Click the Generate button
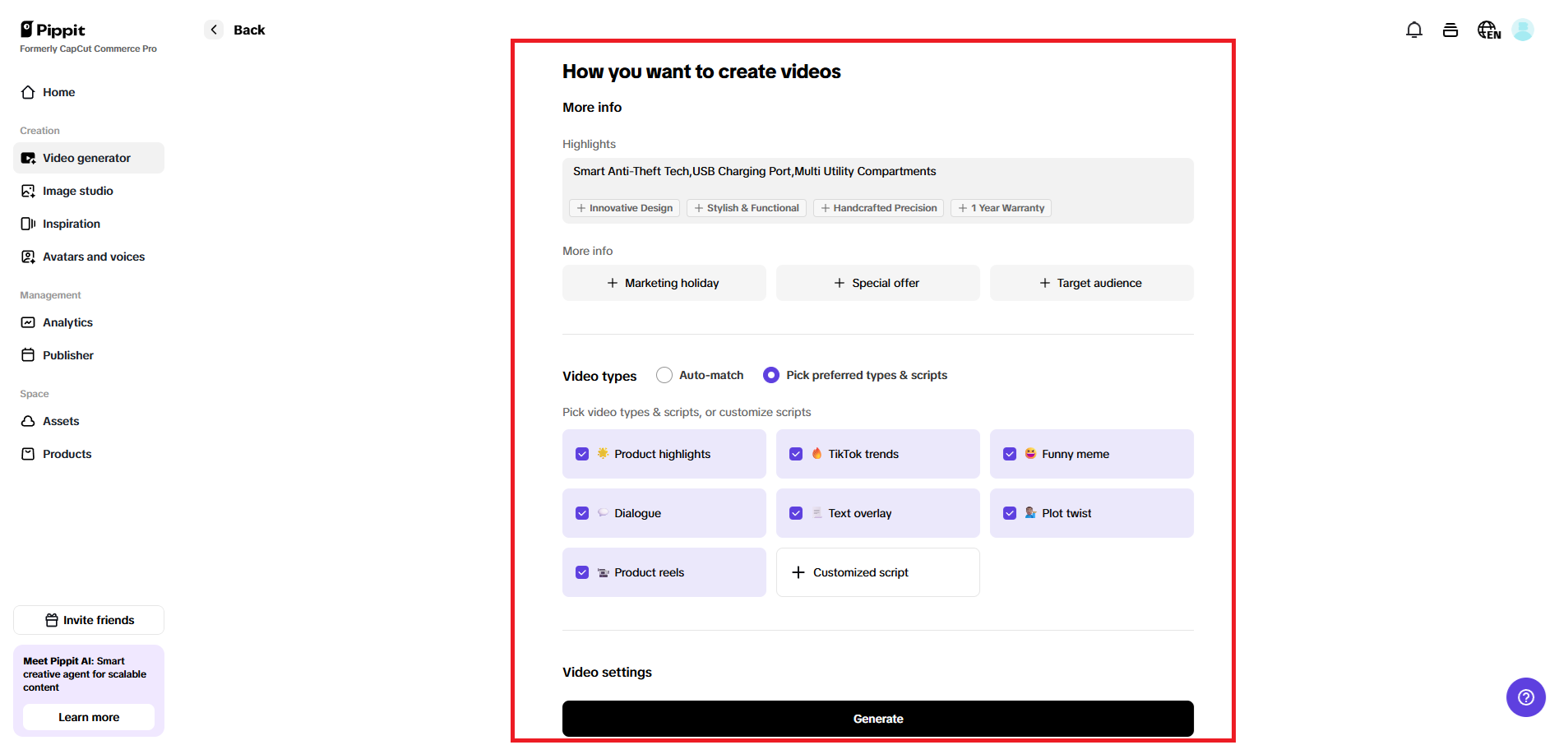 (x=877, y=718)
